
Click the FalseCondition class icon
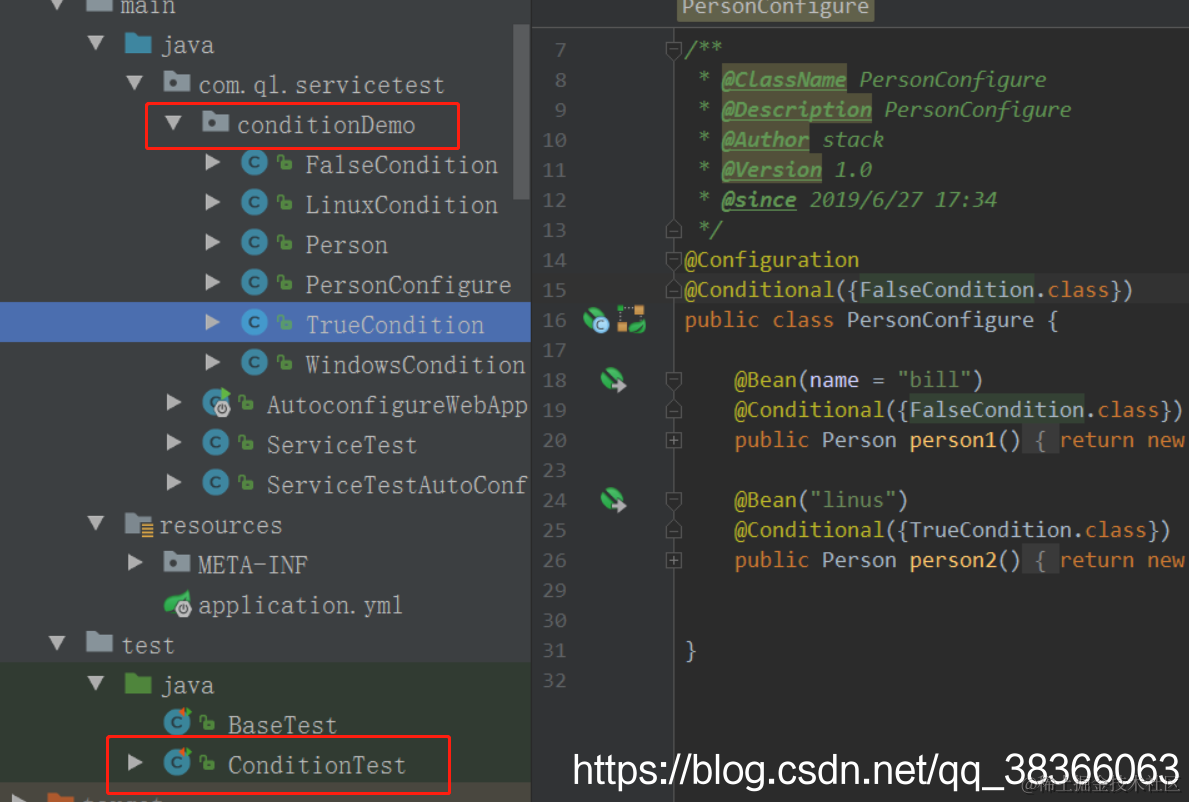[254, 163]
